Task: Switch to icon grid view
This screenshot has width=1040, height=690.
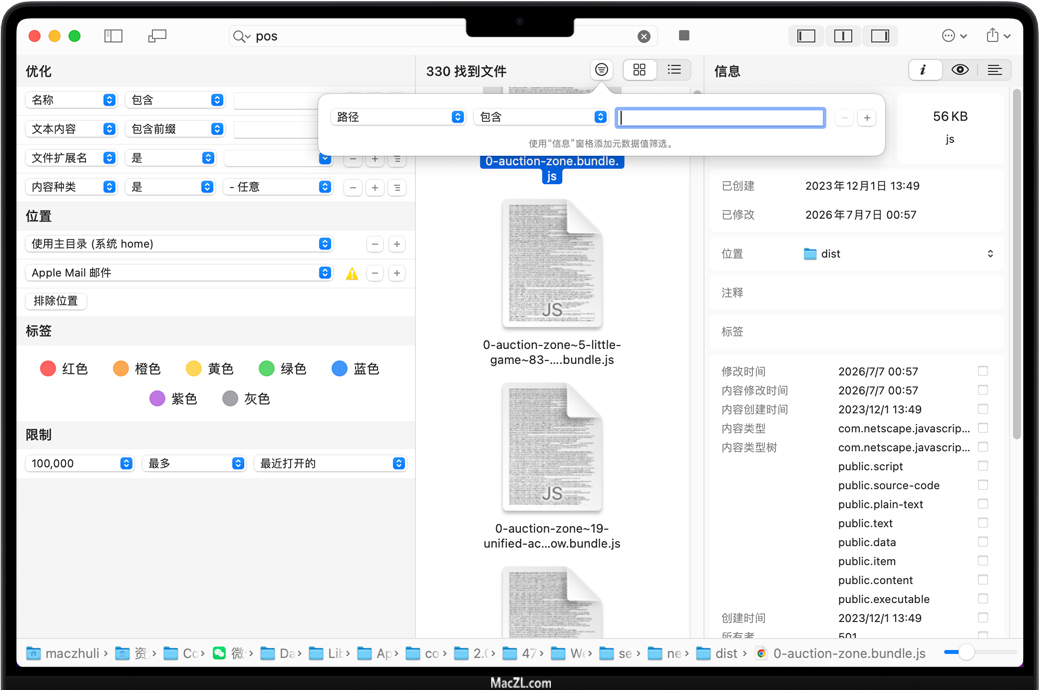Action: (x=639, y=70)
